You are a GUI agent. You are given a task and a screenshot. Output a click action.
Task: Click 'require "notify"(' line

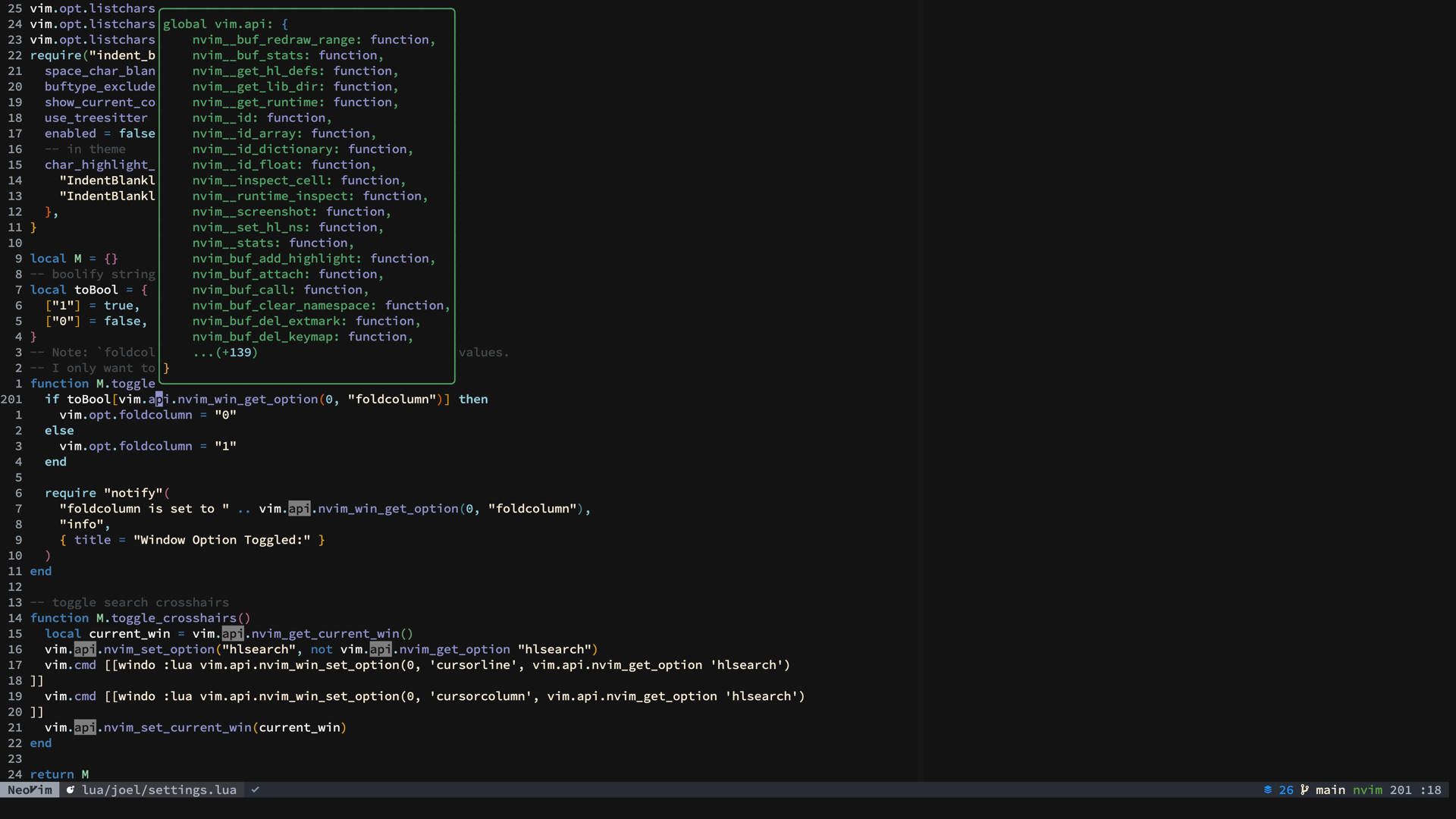pos(107,493)
